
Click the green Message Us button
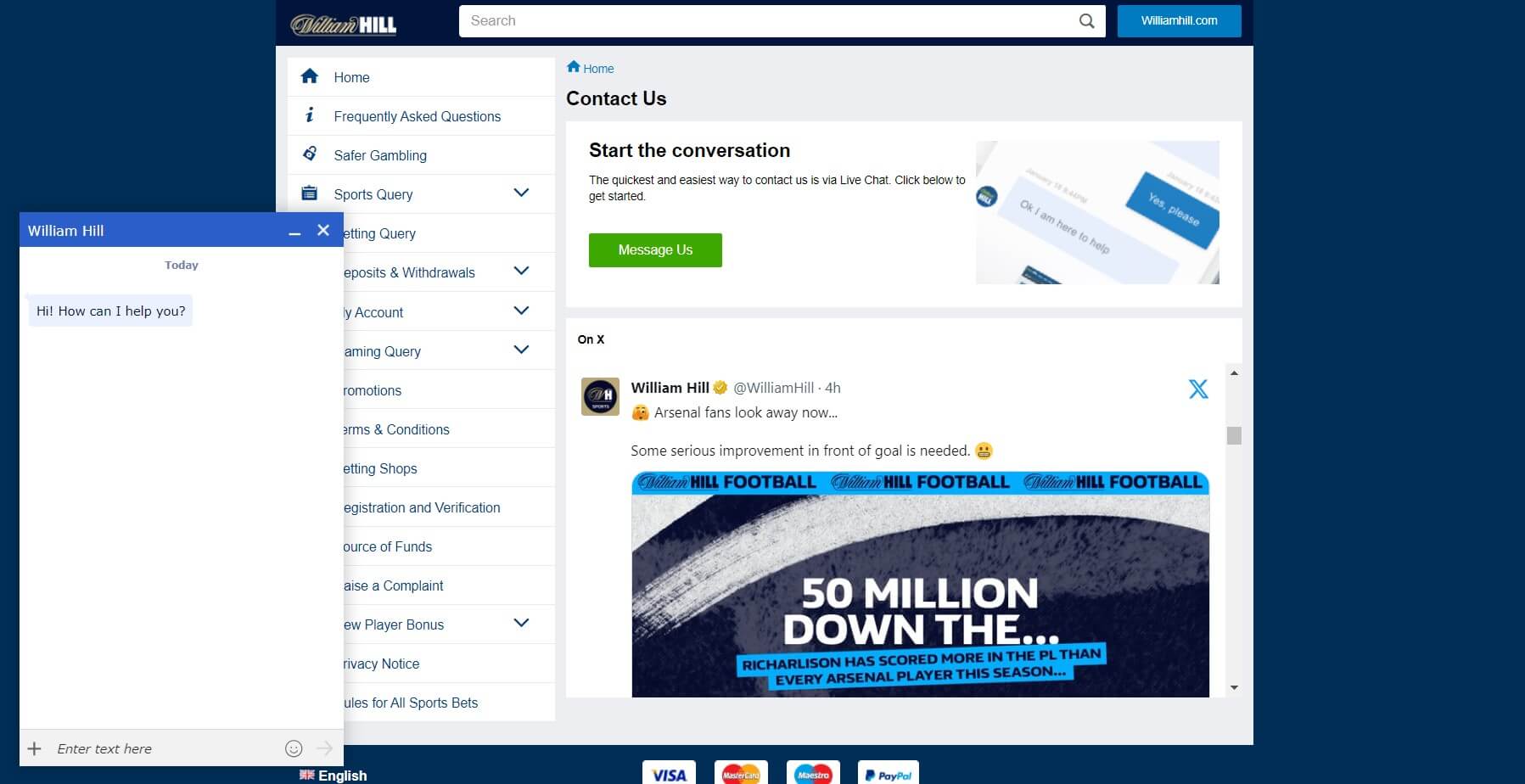(655, 249)
